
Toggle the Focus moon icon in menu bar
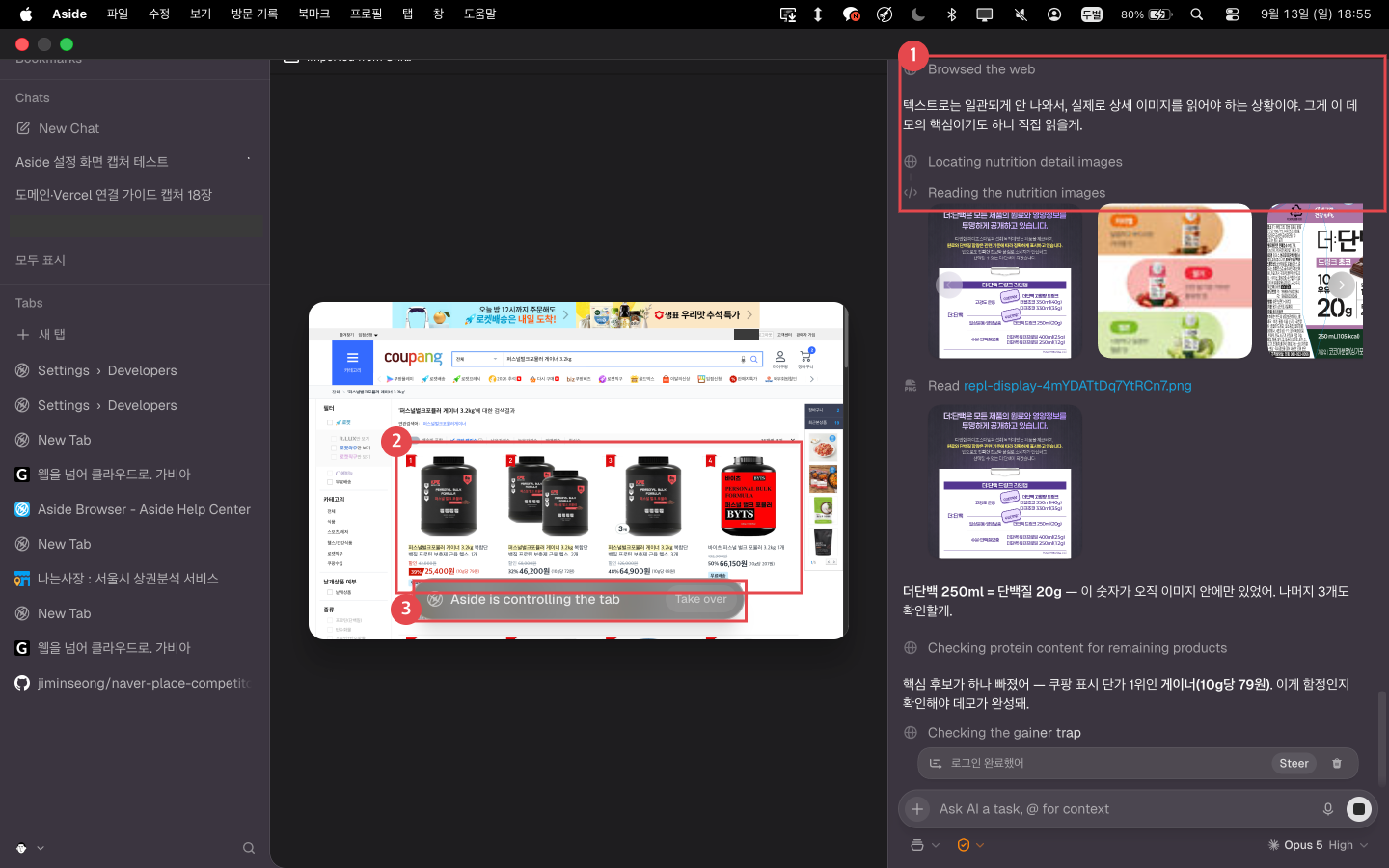[x=917, y=14]
